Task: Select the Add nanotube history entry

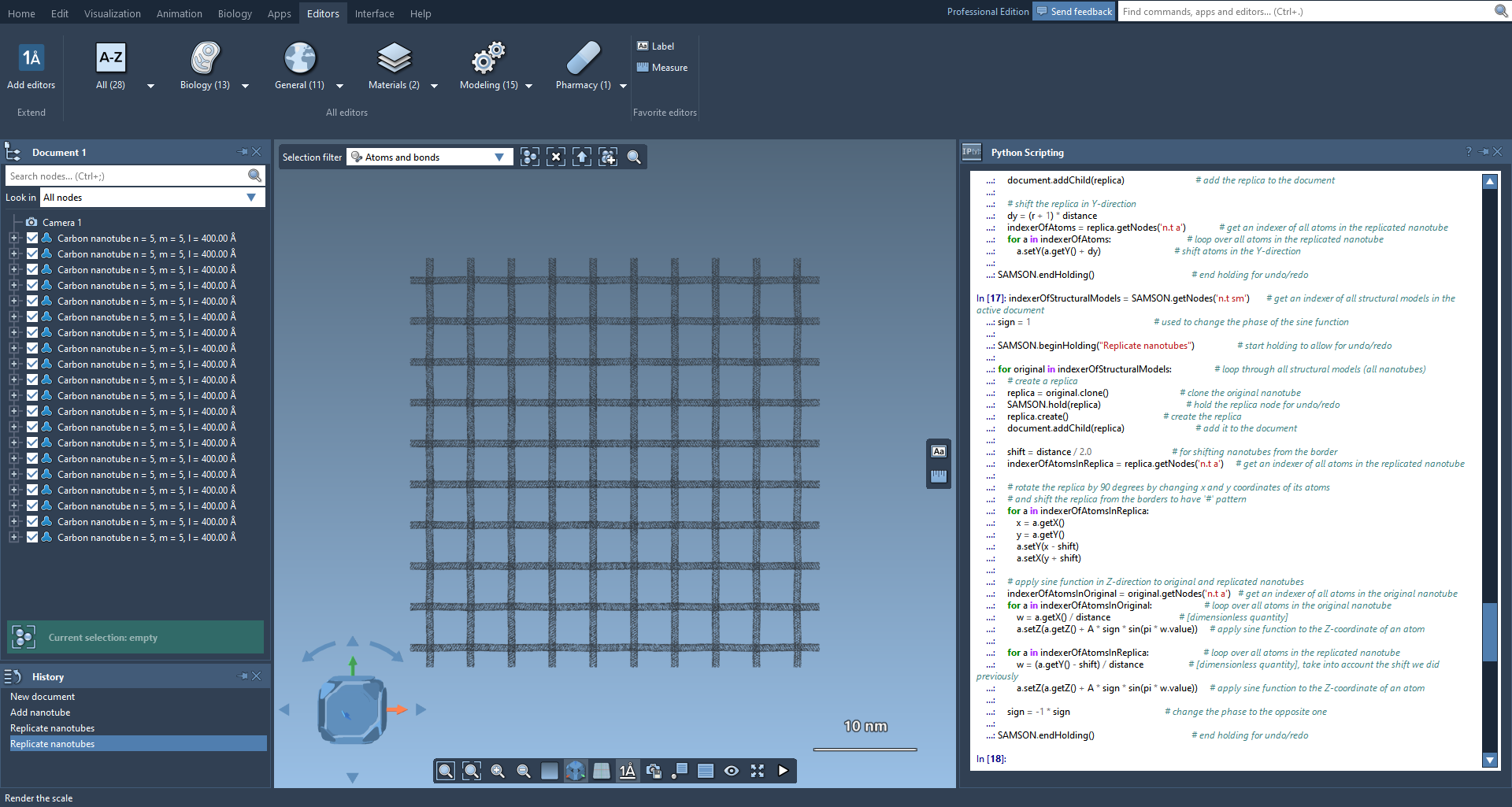Action: [x=40, y=713]
